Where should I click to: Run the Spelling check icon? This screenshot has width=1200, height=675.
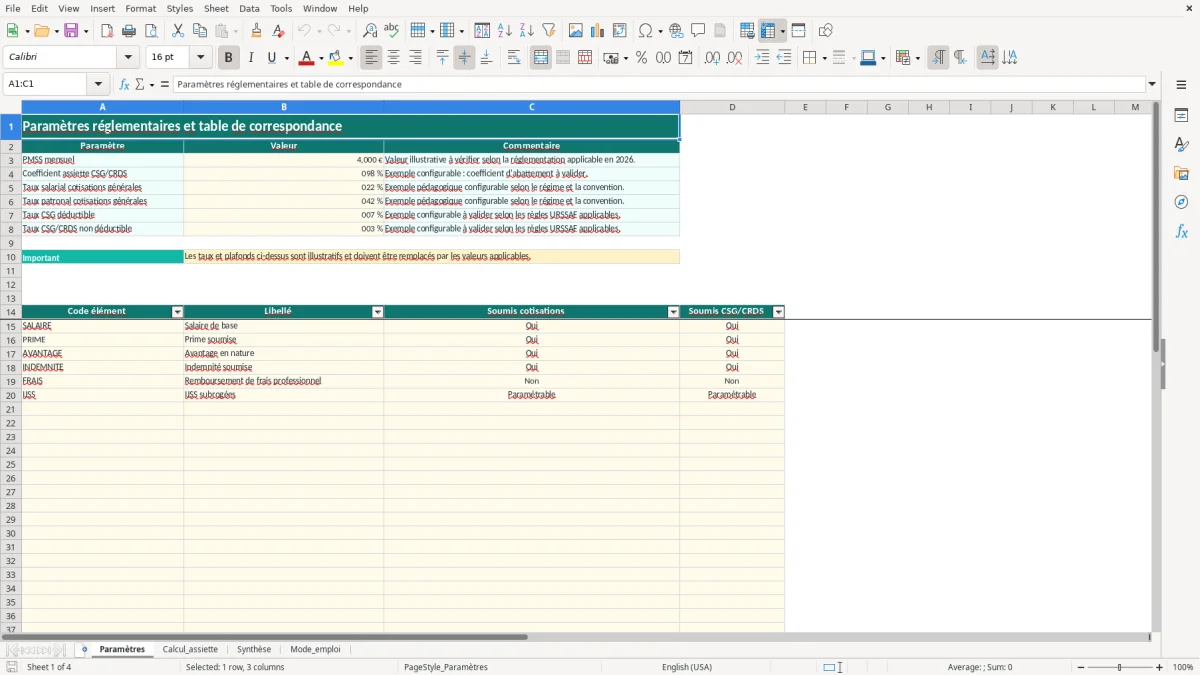[392, 31]
